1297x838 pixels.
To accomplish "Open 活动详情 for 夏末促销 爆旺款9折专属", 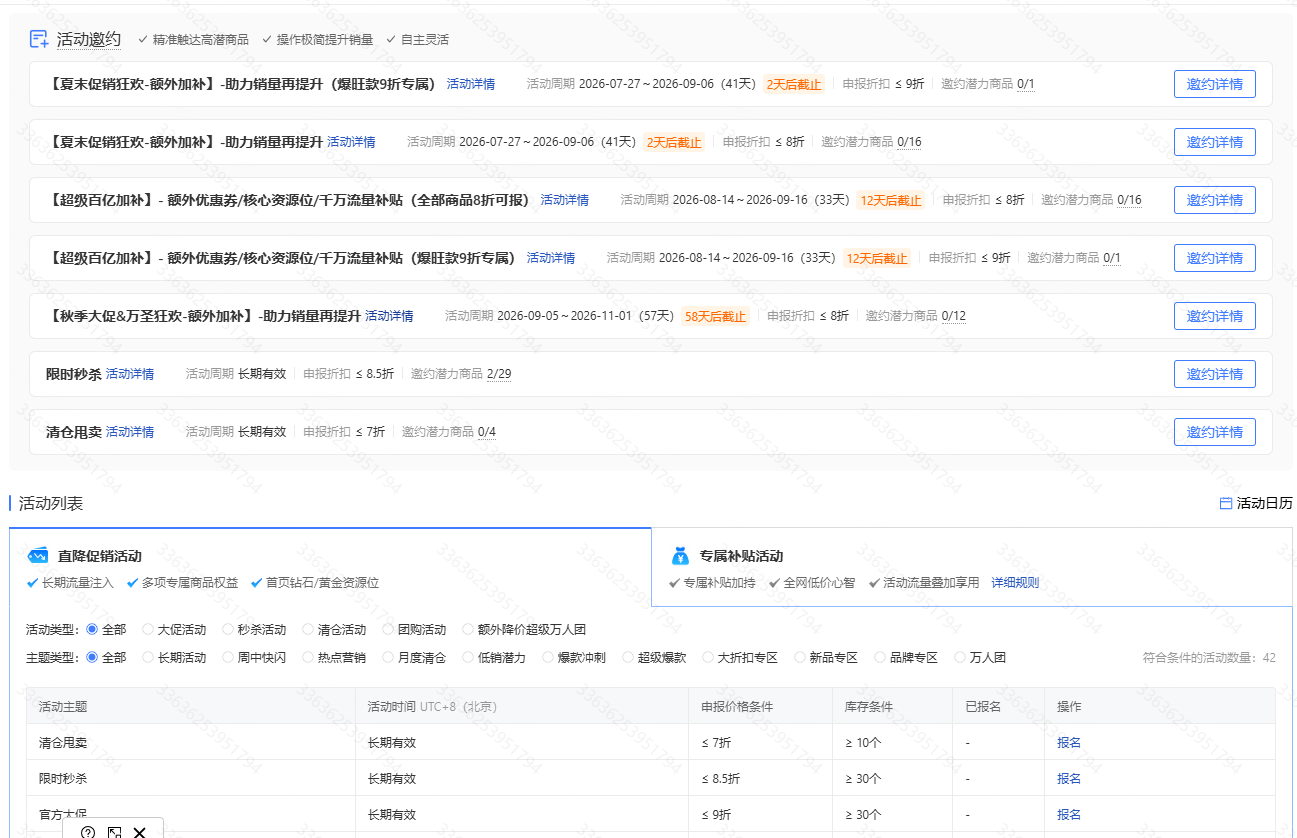I will (471, 84).
